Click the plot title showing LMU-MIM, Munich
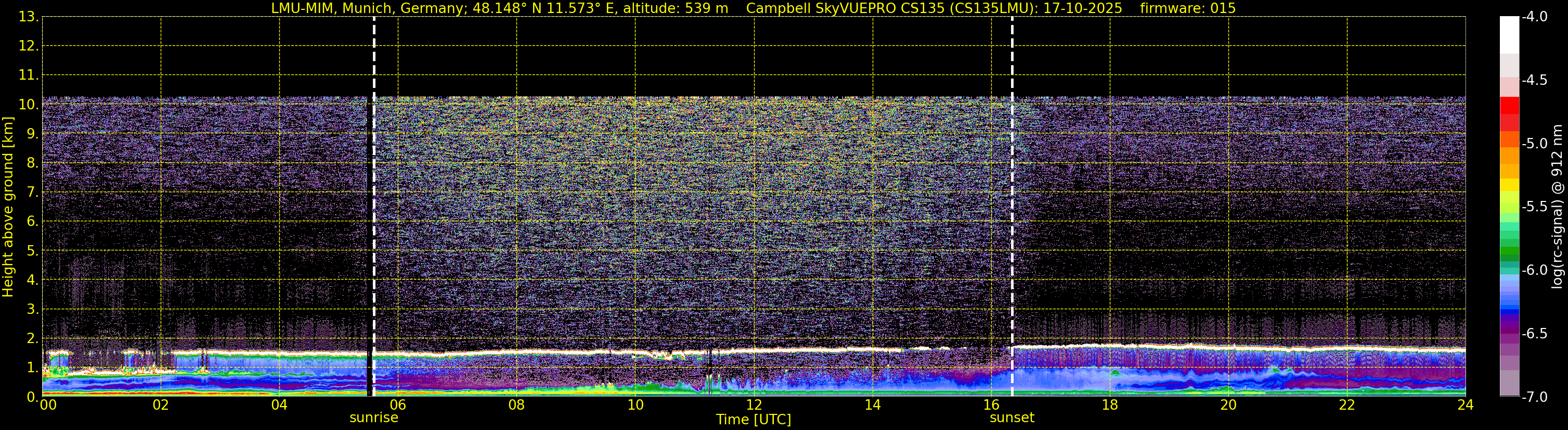 (x=499, y=8)
